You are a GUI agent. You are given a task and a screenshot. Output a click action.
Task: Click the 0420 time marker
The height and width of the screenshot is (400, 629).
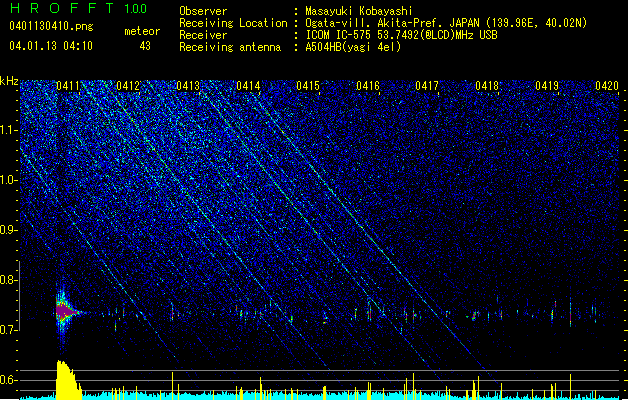coord(607,86)
